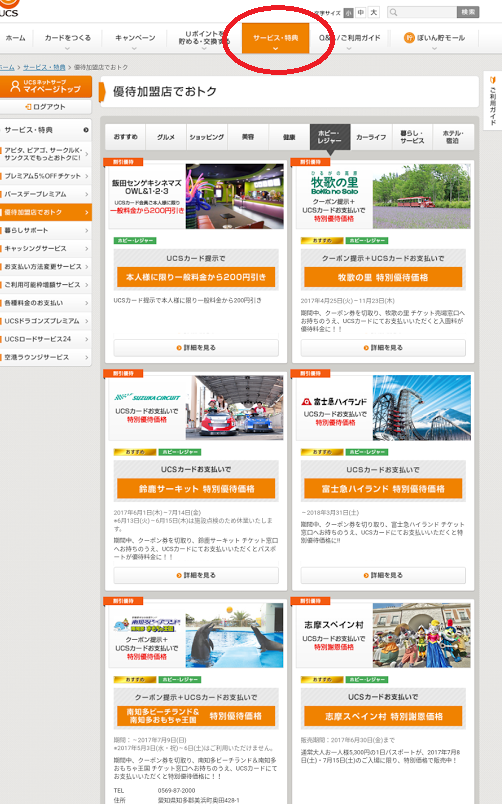The width and height of the screenshot is (502, 804).
Task: Click the cinema lobby photo thumbnail
Action: point(234,196)
